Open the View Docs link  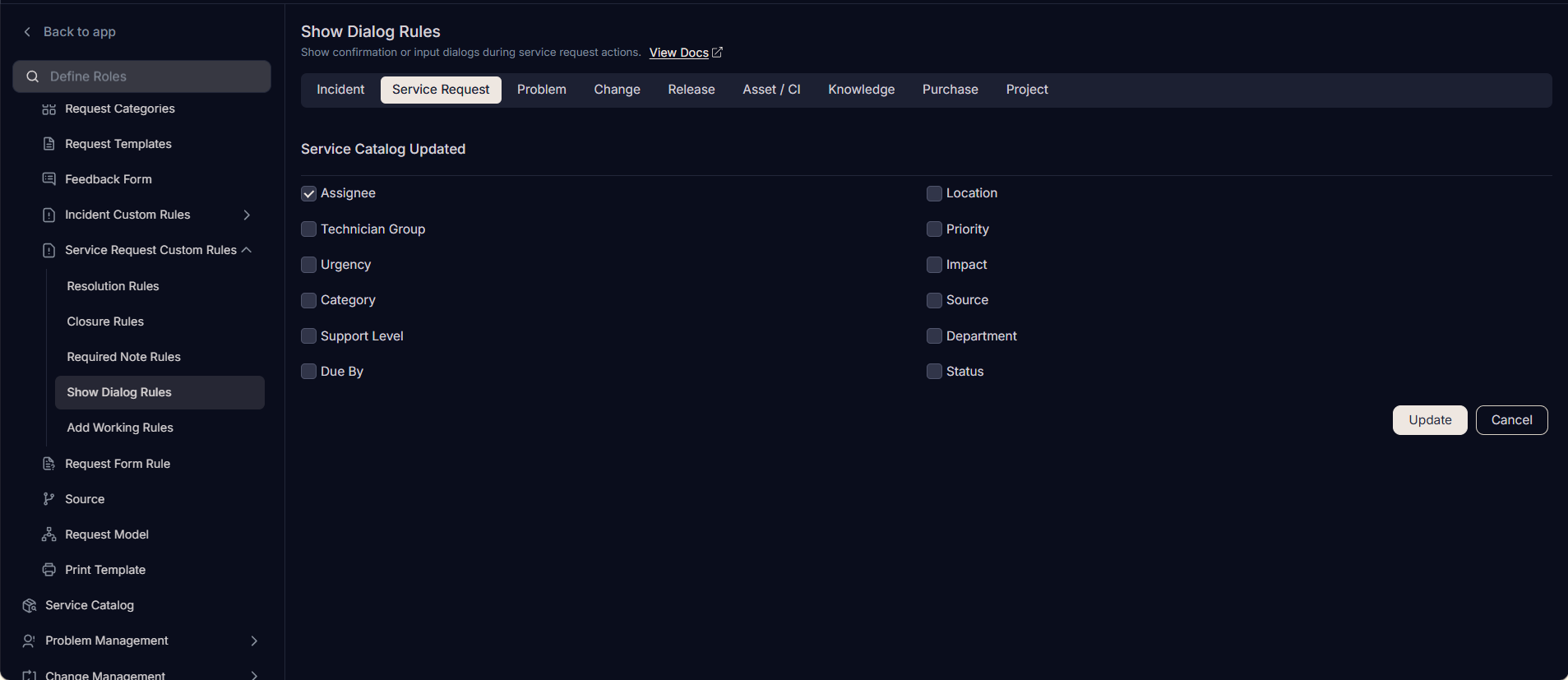pos(679,53)
